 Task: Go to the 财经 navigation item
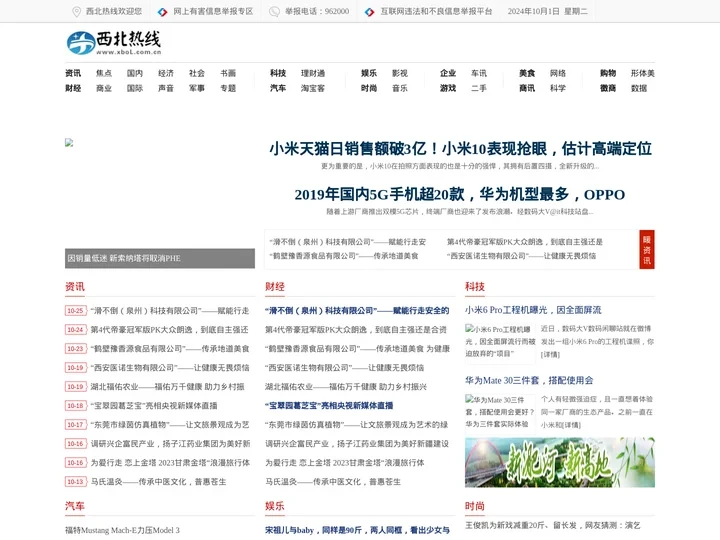(73, 88)
